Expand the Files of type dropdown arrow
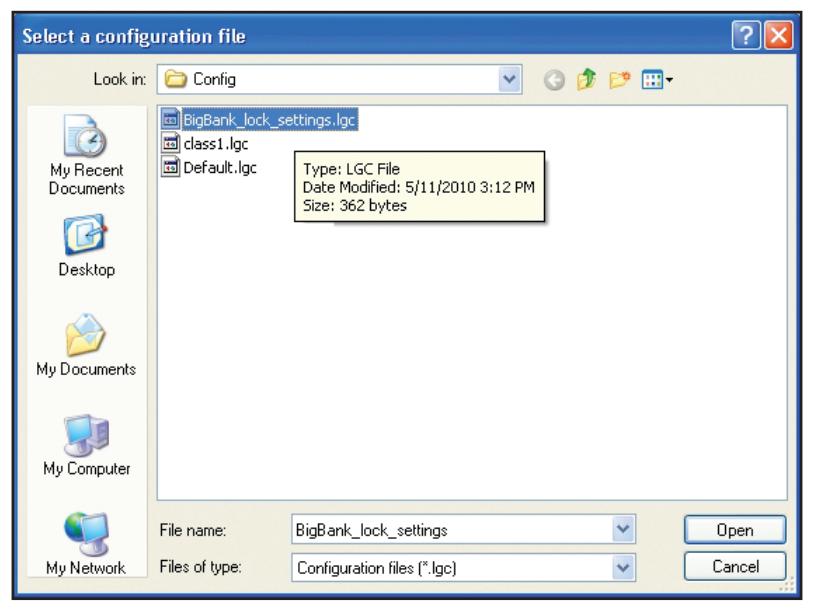This screenshot has height=609, width=814. pos(623,567)
